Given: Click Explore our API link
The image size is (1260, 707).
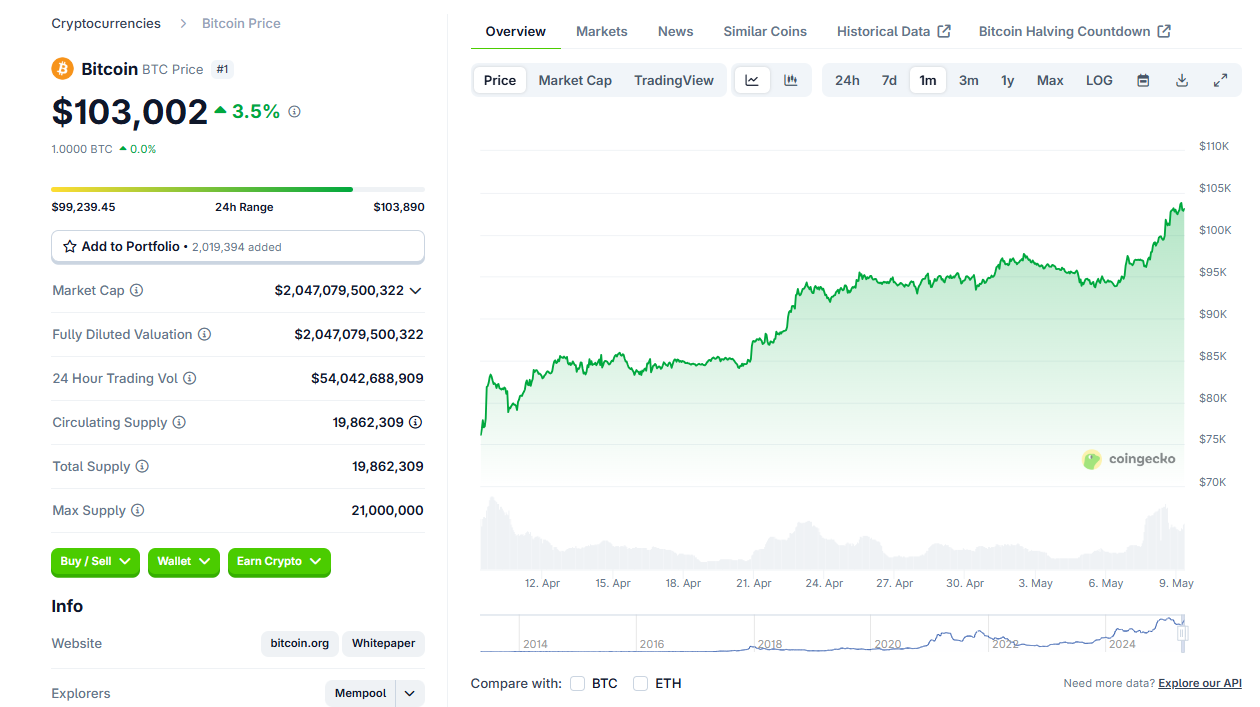Looking at the screenshot, I should point(1200,683).
